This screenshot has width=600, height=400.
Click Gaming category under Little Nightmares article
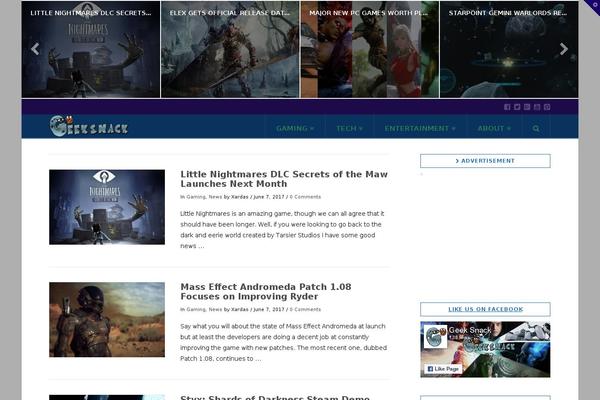click(x=196, y=197)
